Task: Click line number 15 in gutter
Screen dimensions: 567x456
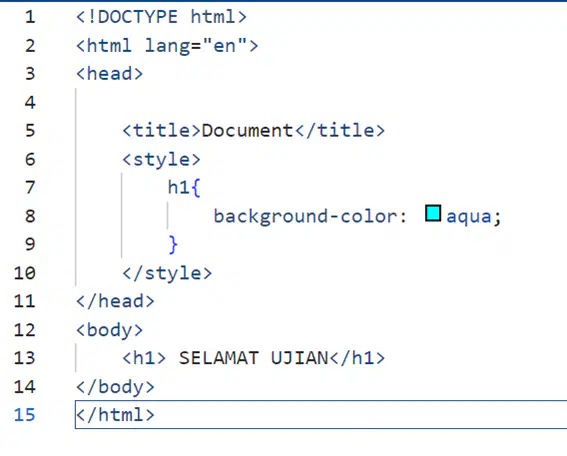Action: (25, 415)
